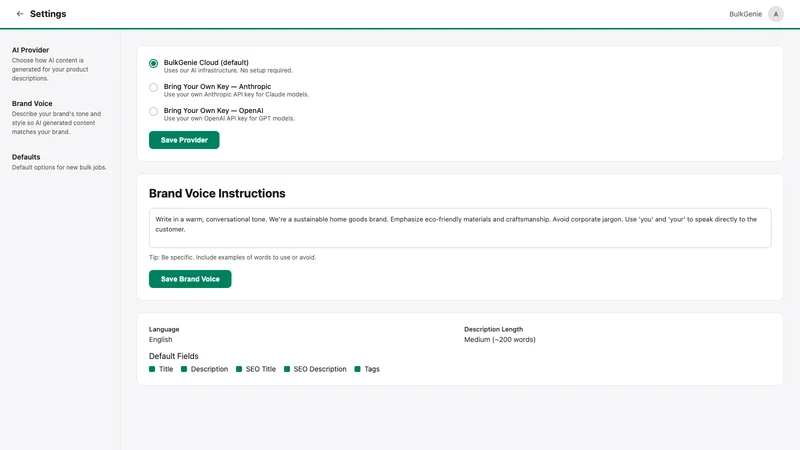Click the Language value 'English'

pyautogui.click(x=161, y=339)
